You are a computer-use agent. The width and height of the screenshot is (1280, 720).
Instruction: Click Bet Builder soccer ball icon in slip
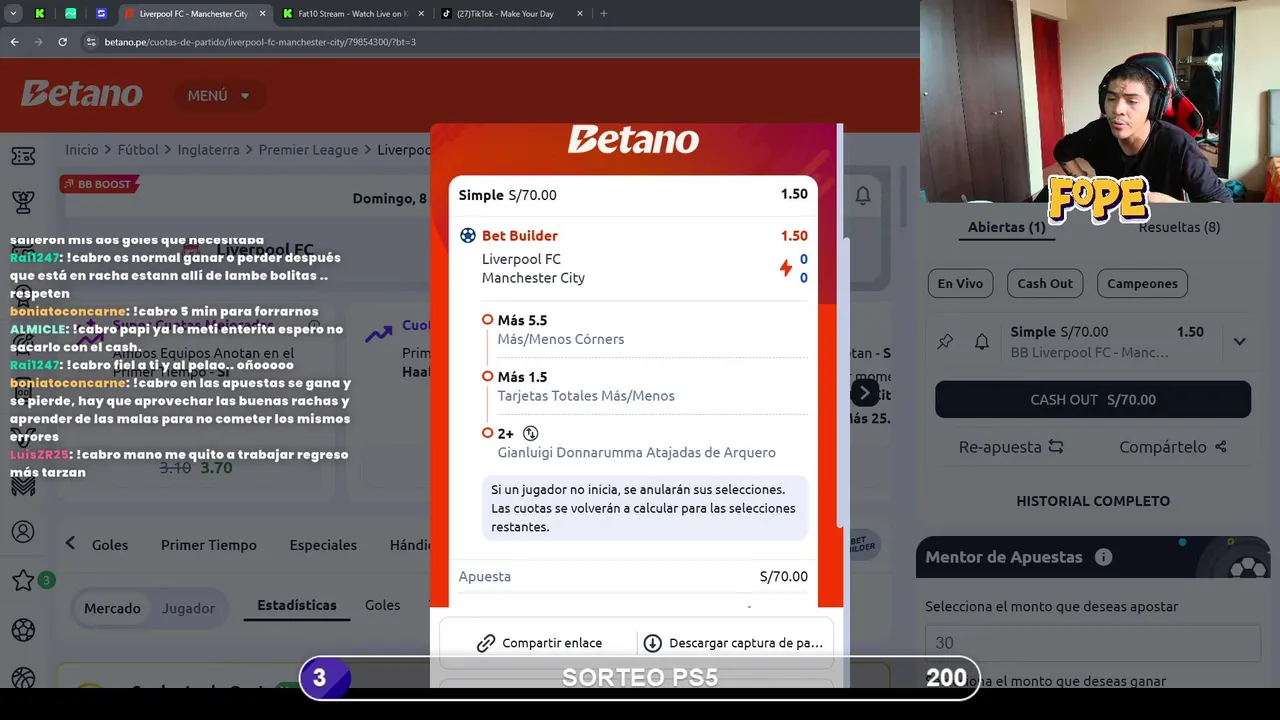468,236
